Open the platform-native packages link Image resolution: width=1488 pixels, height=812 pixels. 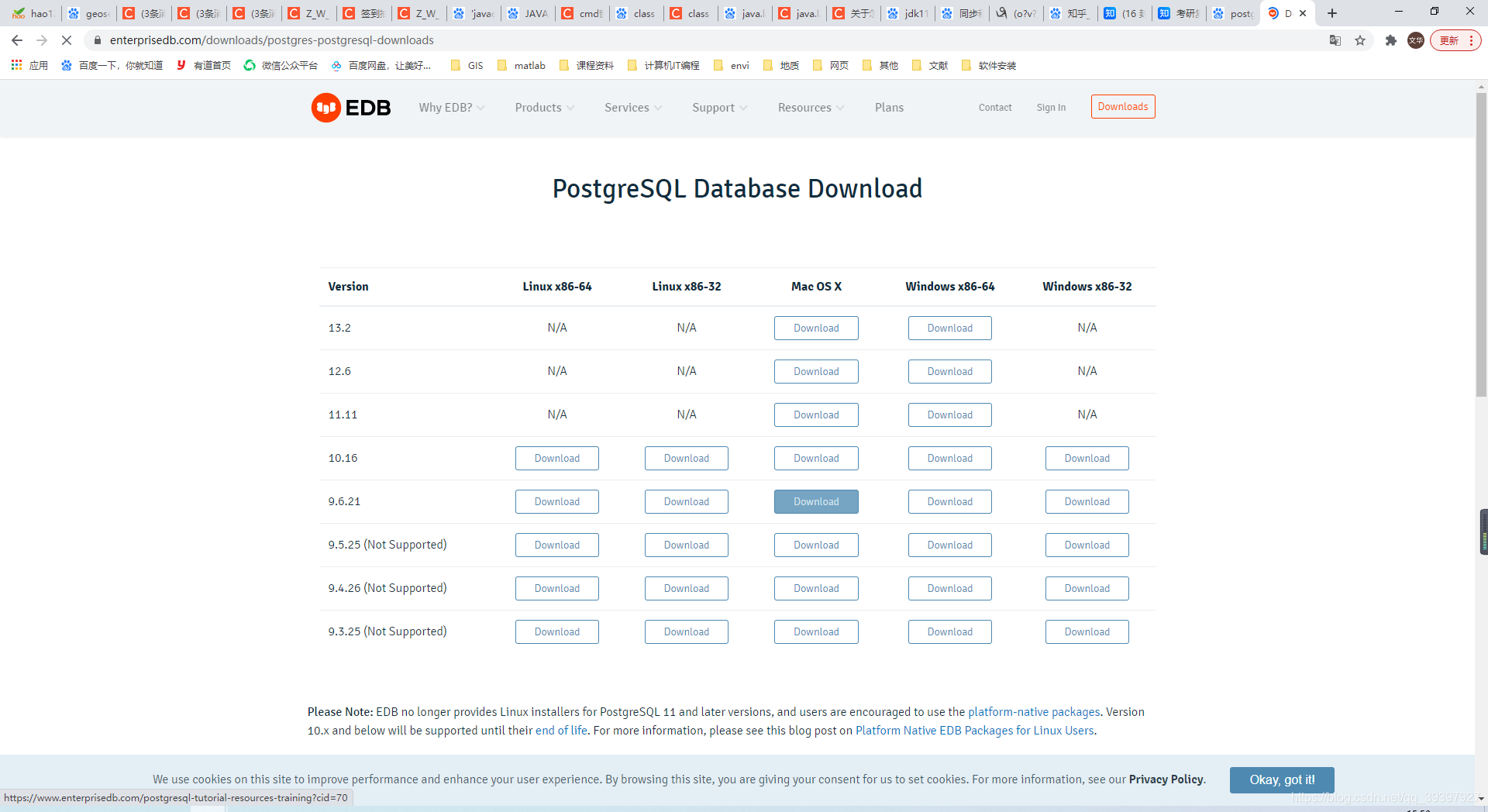click(x=1034, y=712)
